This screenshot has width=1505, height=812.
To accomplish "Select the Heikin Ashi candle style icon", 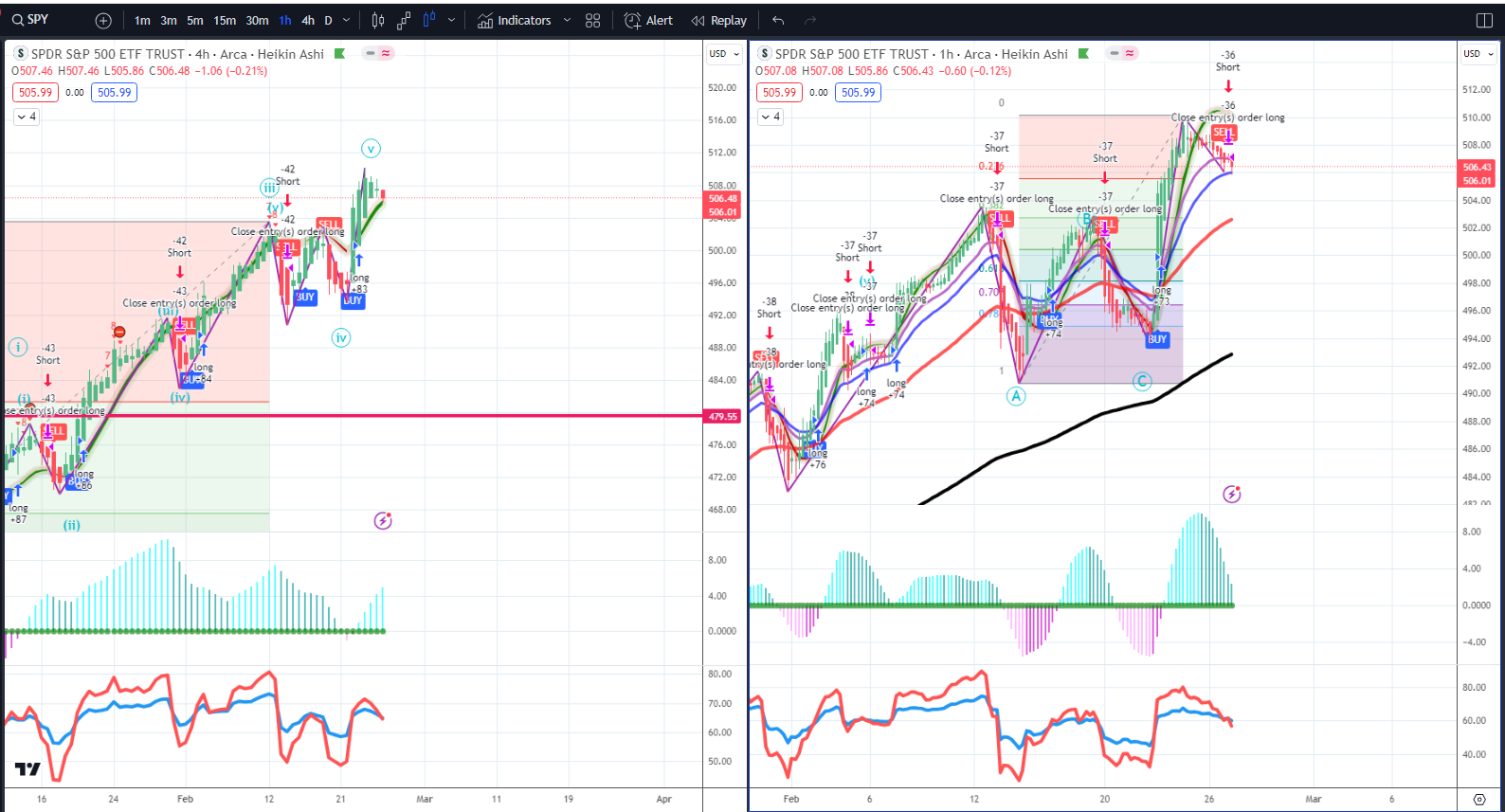I will [429, 21].
